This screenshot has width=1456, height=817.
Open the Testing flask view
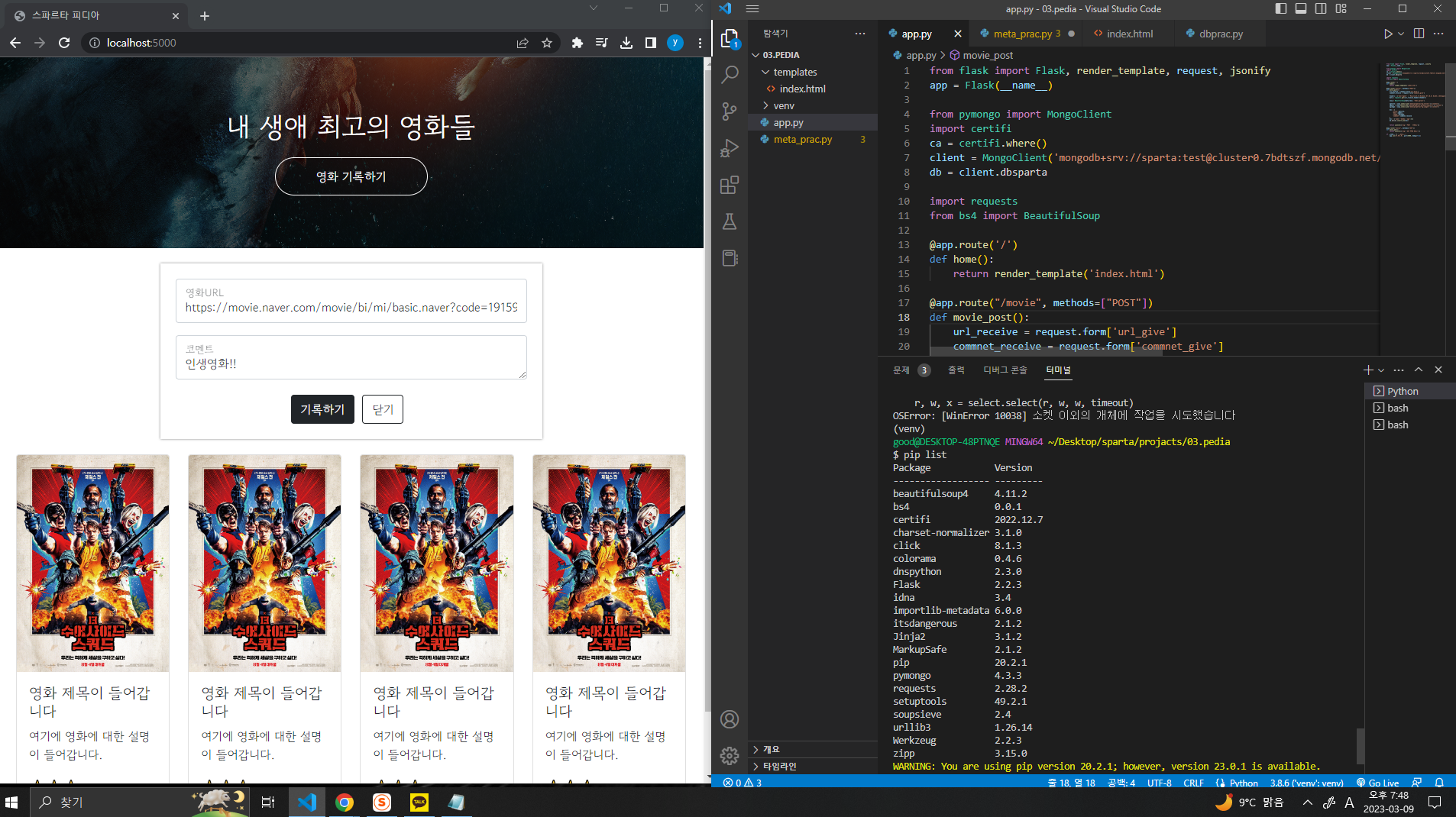730,221
